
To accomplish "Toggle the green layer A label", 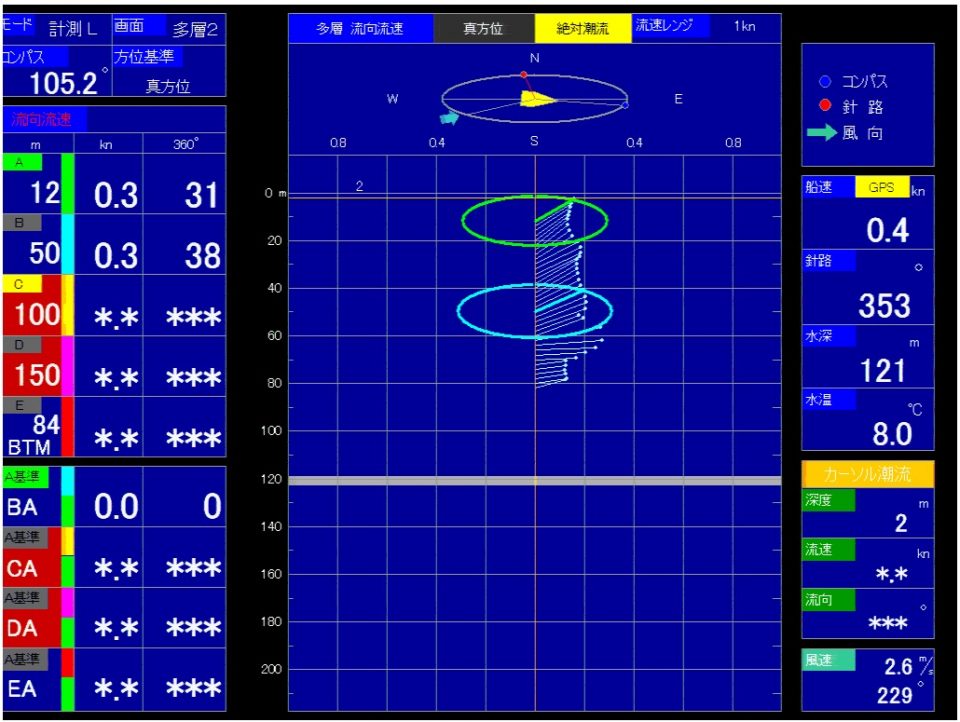I will [x=22, y=162].
